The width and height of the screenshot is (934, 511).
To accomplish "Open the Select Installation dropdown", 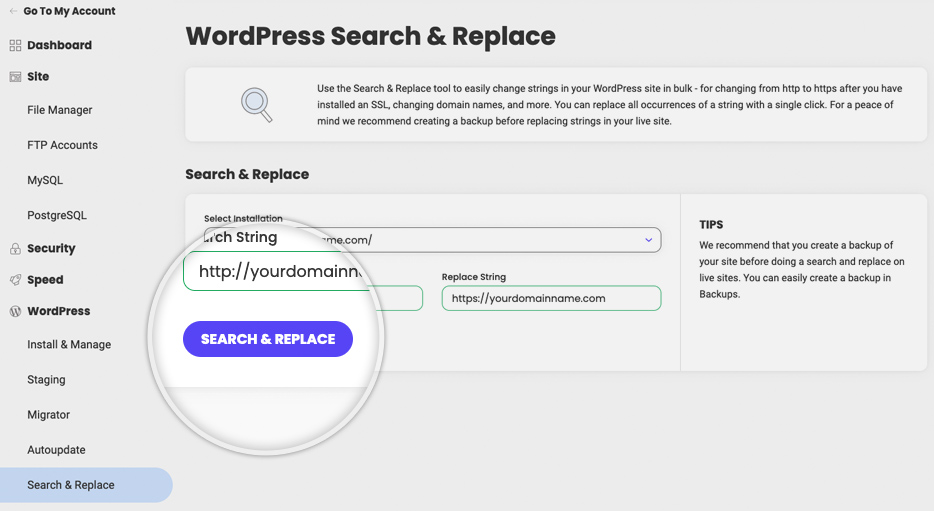I will [432, 240].
